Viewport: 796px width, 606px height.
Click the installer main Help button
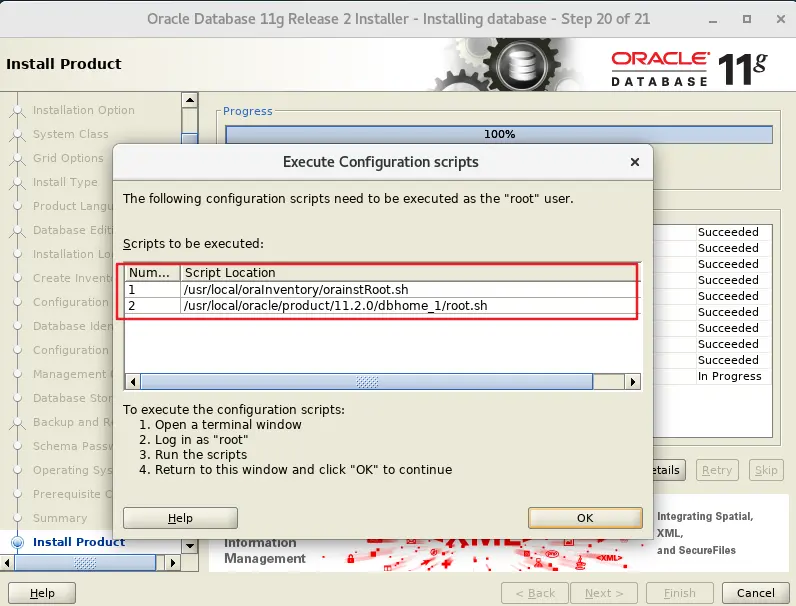click(x=42, y=593)
